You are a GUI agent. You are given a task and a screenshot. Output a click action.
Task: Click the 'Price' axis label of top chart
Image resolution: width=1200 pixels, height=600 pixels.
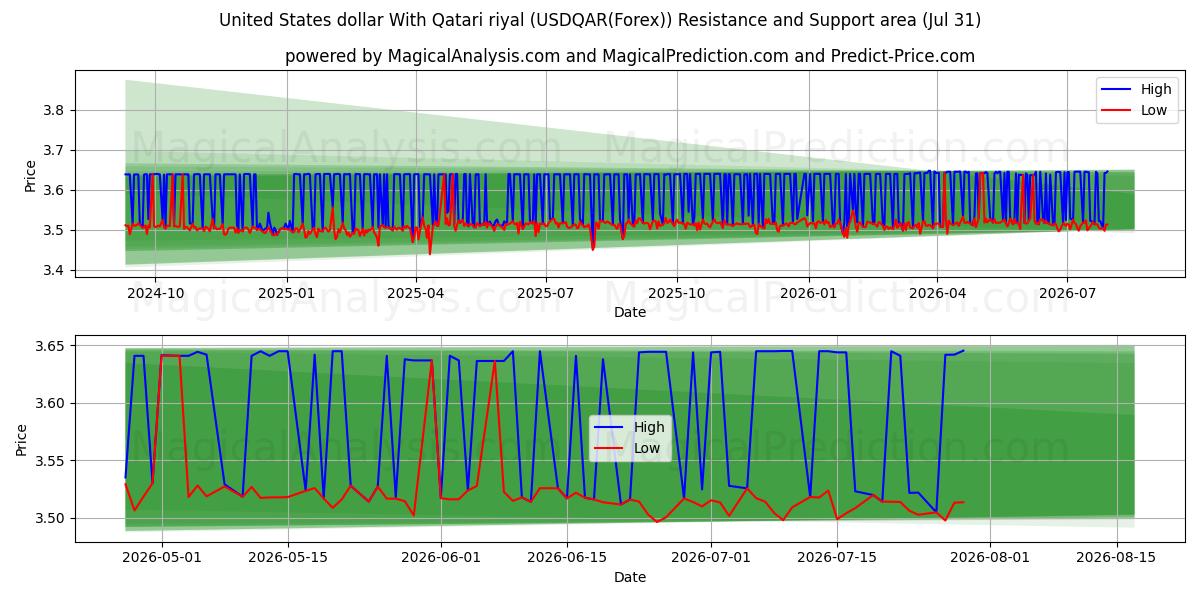click(30, 175)
